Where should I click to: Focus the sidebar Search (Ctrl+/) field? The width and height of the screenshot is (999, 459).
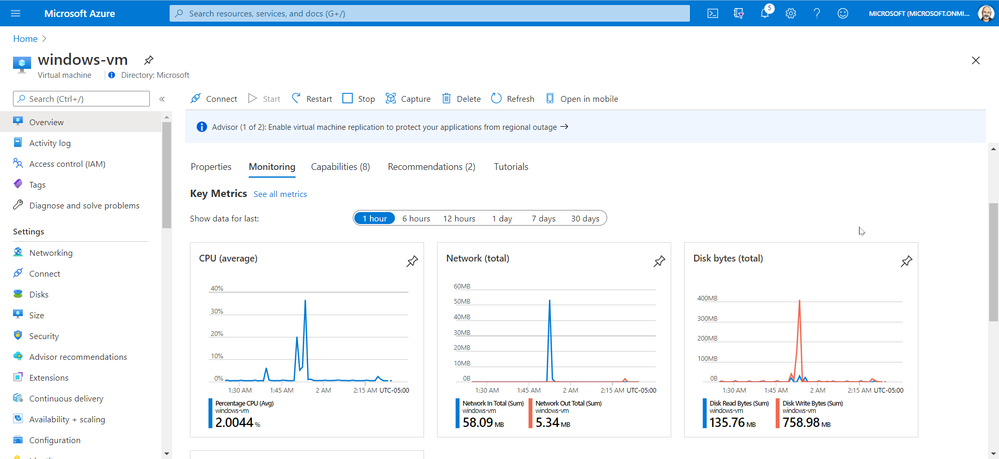[81, 99]
